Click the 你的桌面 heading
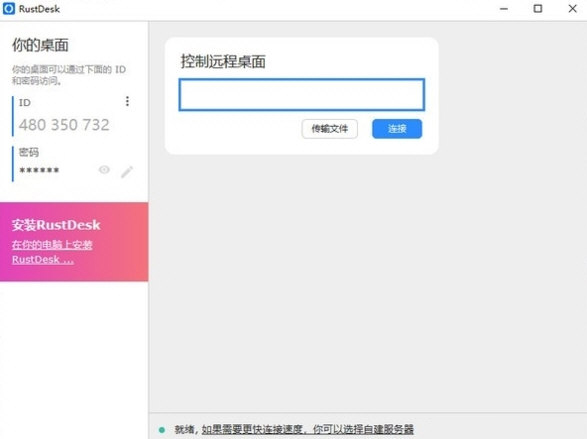 (x=40, y=45)
